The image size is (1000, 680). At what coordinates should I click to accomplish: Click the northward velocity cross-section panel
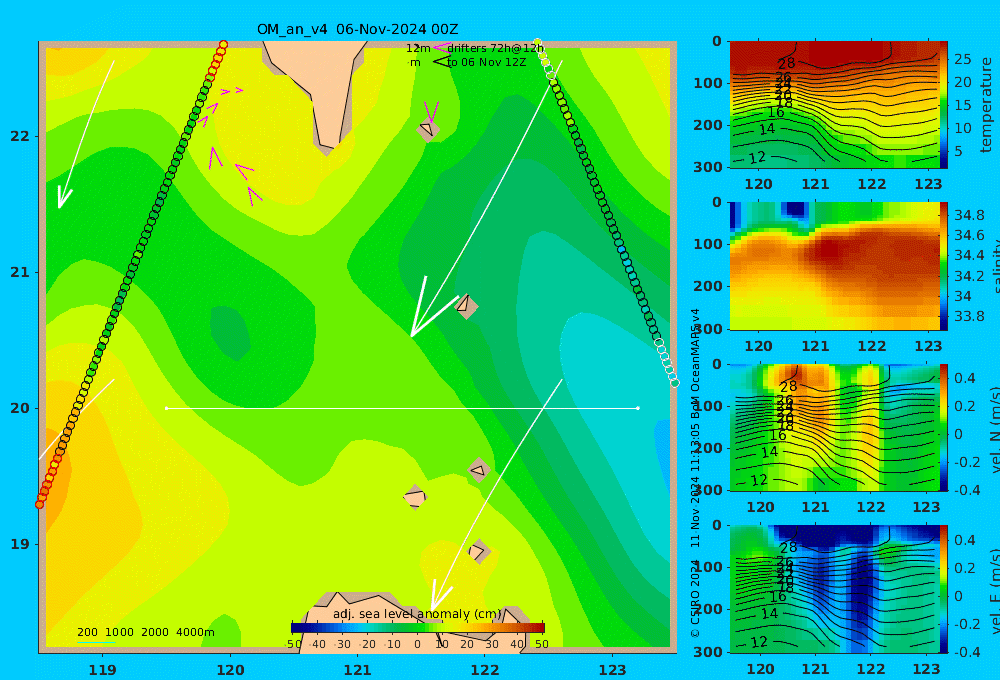click(x=834, y=427)
